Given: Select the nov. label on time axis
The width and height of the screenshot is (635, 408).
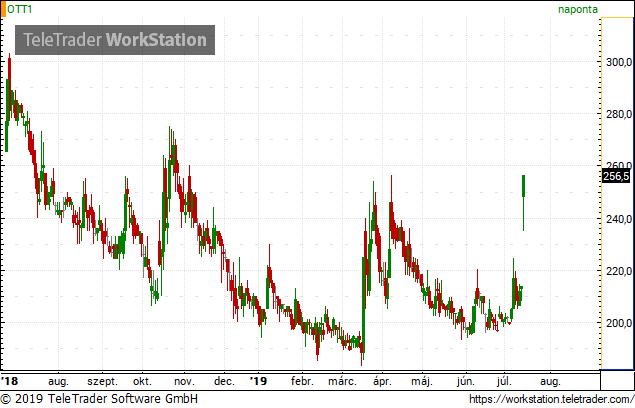Looking at the screenshot, I should [x=184, y=382].
